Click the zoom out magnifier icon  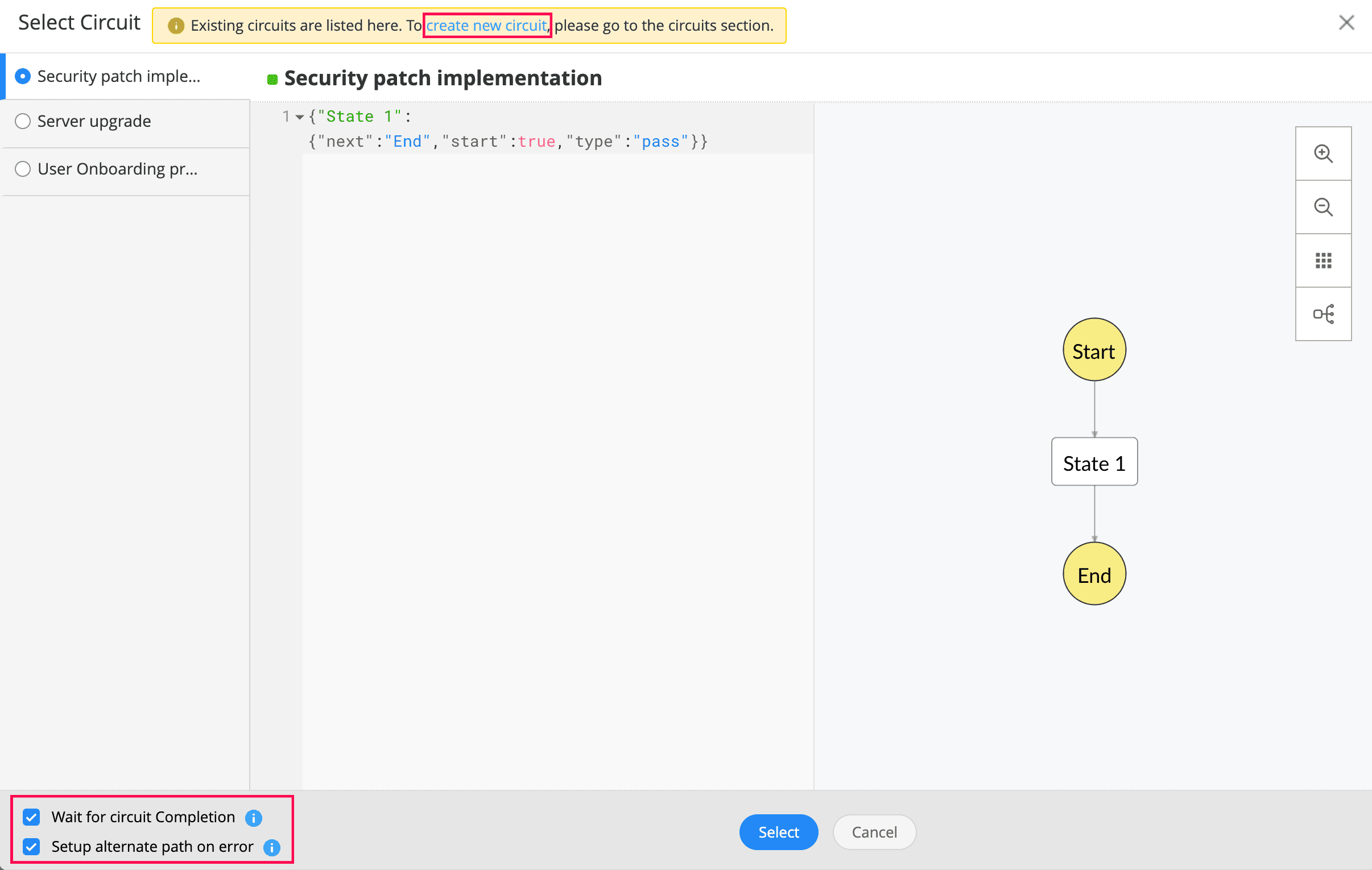click(1323, 207)
